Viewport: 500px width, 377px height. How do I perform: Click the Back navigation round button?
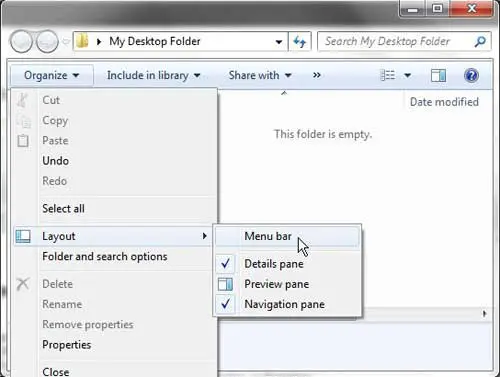coord(22,42)
